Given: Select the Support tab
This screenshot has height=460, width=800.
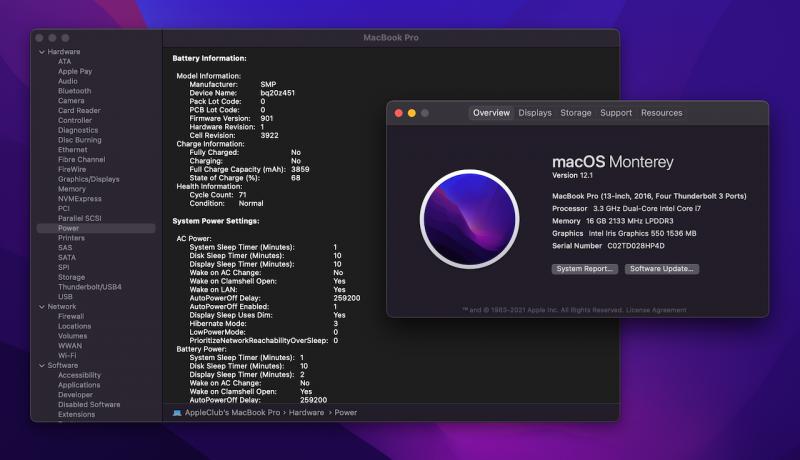Looking at the screenshot, I should [x=616, y=113].
